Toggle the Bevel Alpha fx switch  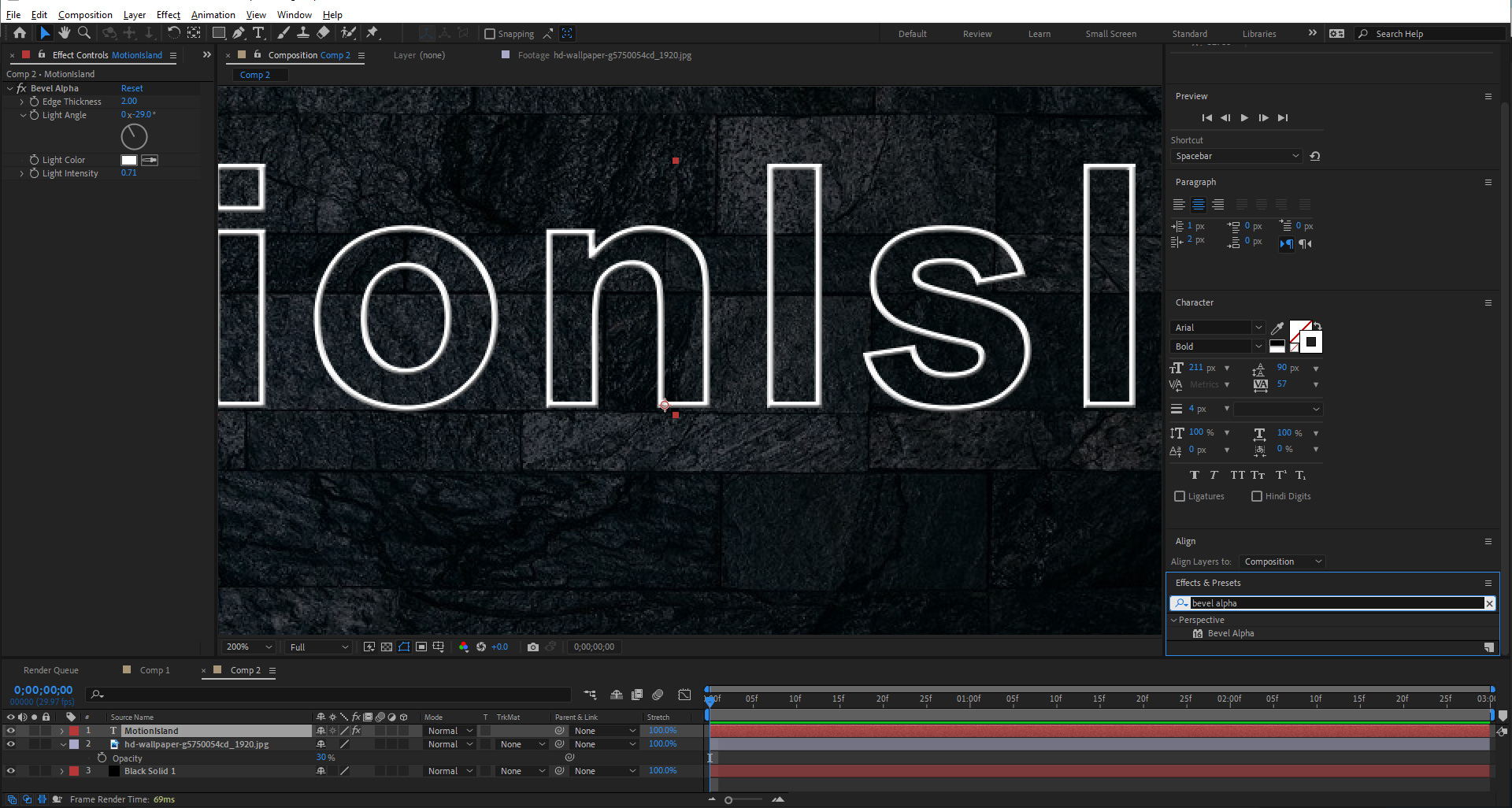tap(21, 88)
